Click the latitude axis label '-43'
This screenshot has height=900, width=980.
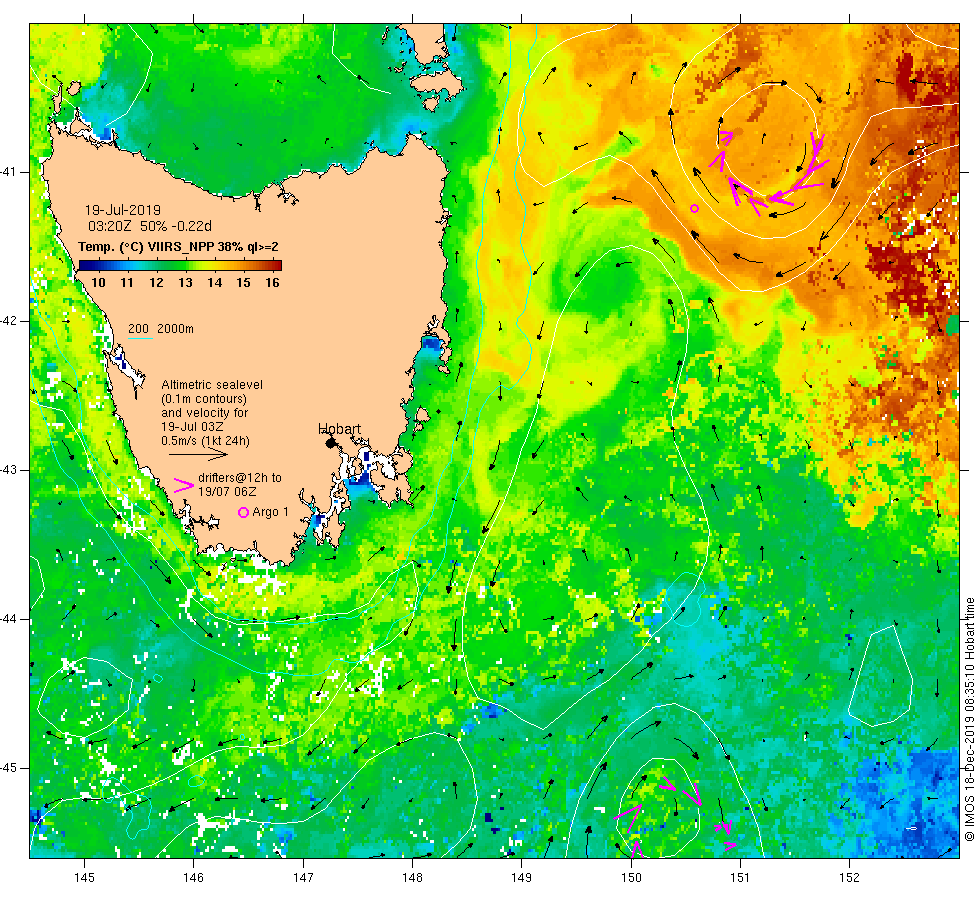(x=9, y=470)
